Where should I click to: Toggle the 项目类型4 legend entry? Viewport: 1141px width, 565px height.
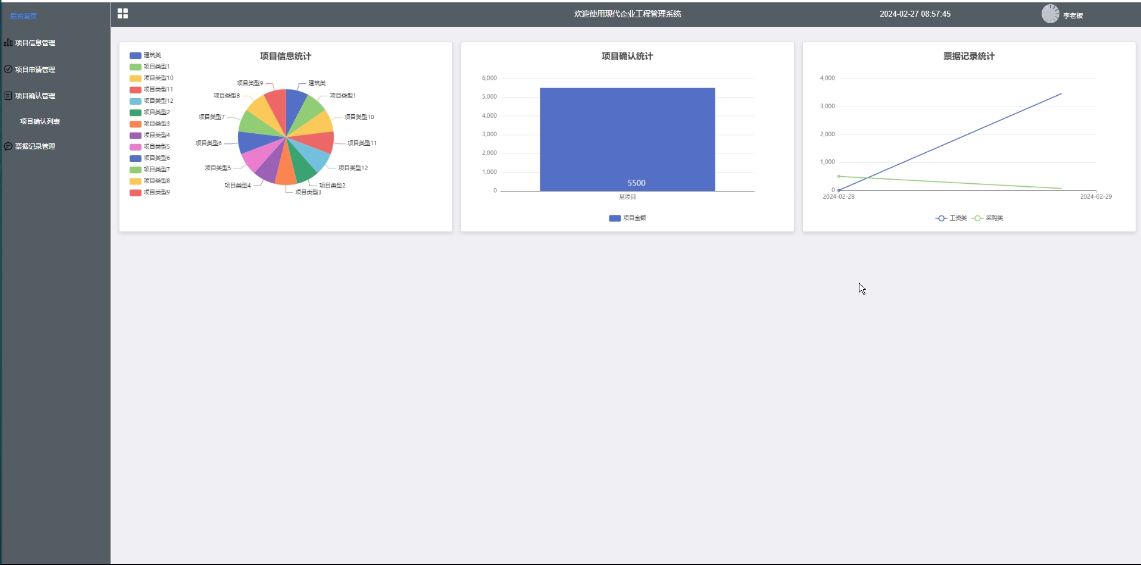click(150, 135)
